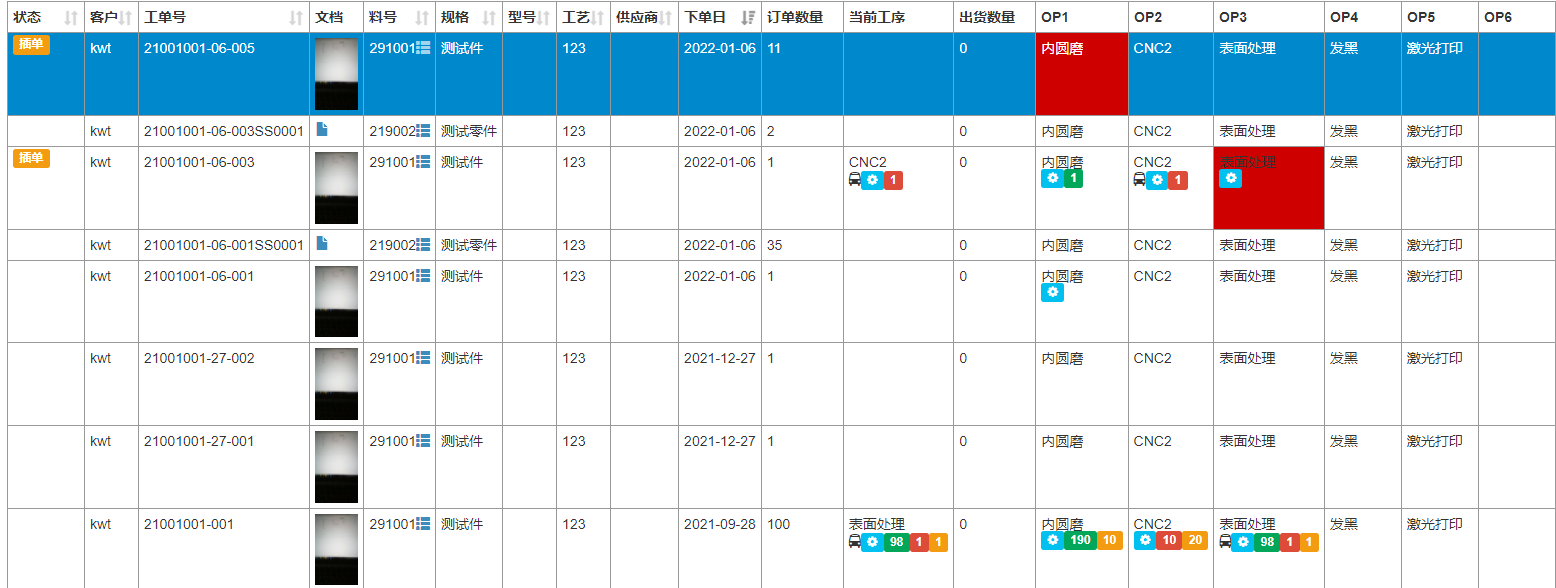Click orange 20 badge in OP2

tap(1195, 541)
